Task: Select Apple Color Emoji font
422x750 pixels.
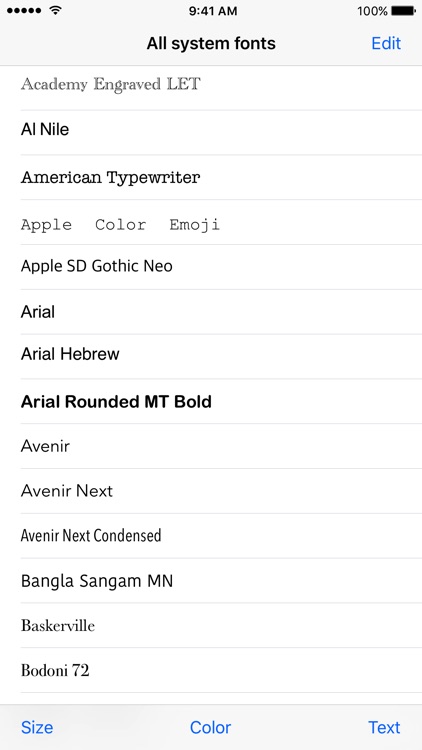Action: 211,222
